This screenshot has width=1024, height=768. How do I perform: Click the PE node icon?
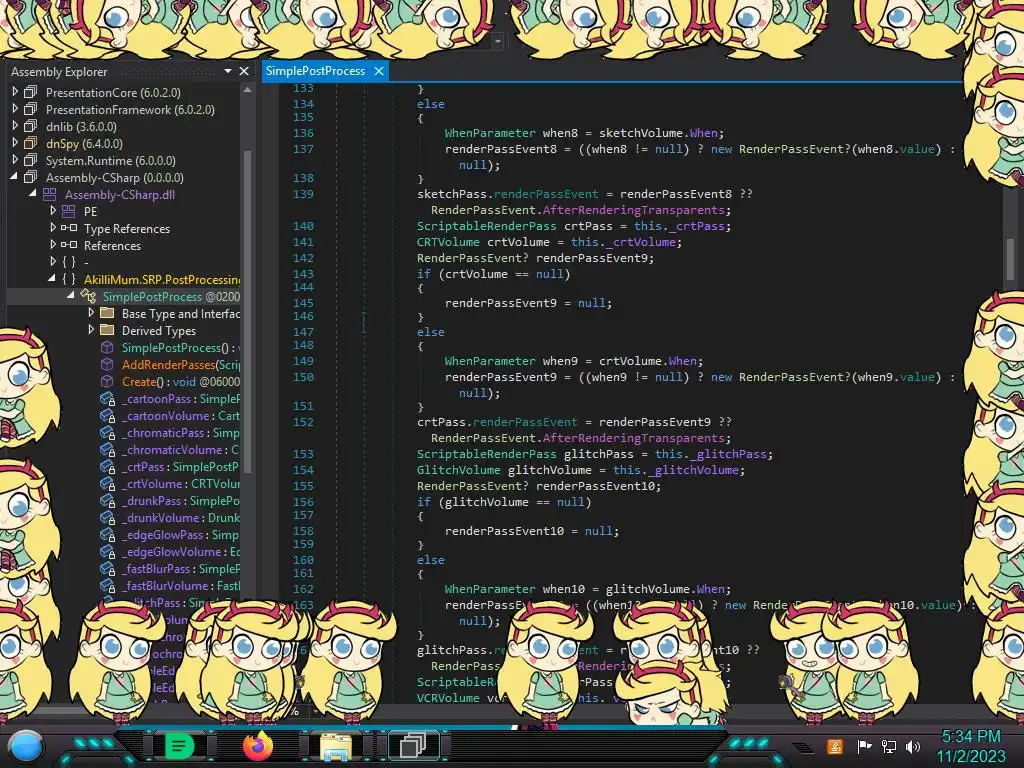(x=69, y=211)
